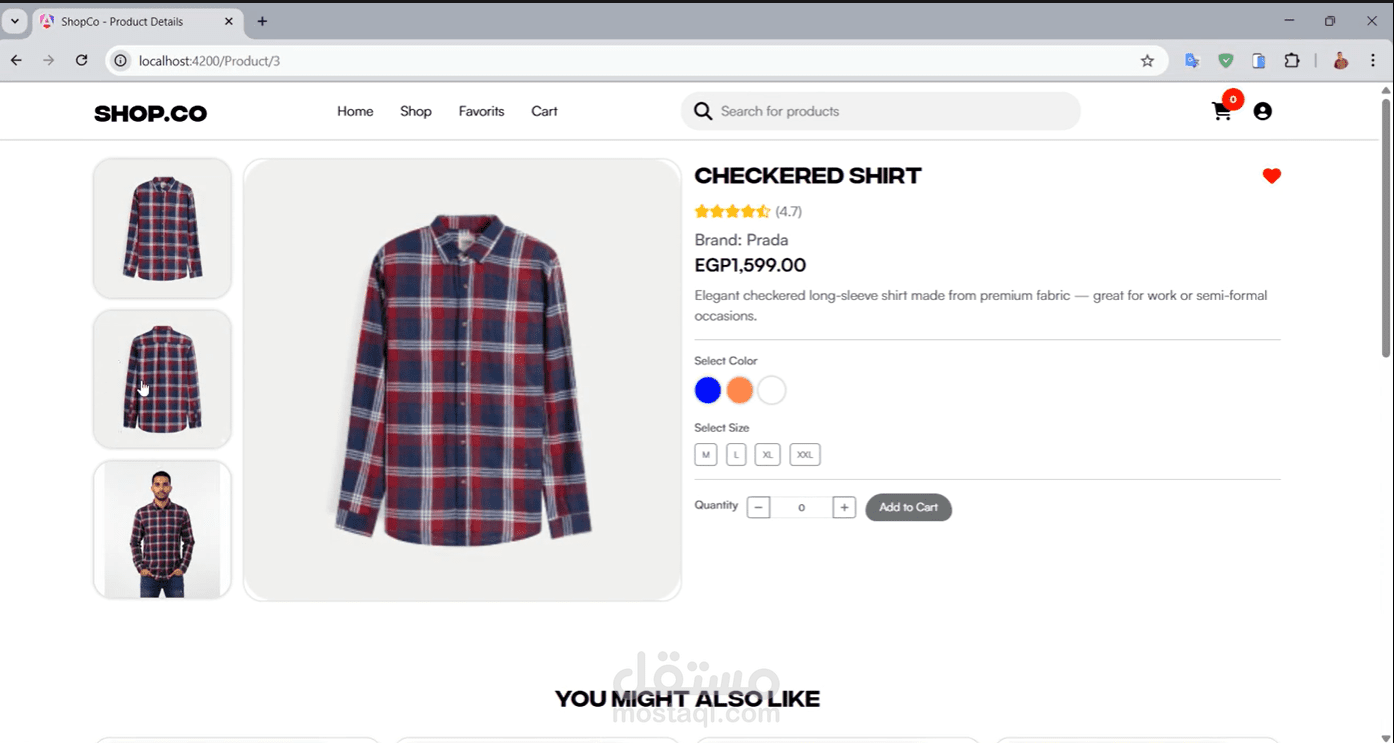This screenshot has height=743, width=1394.
Task: Choose the blue color swatch
Action: (x=708, y=390)
